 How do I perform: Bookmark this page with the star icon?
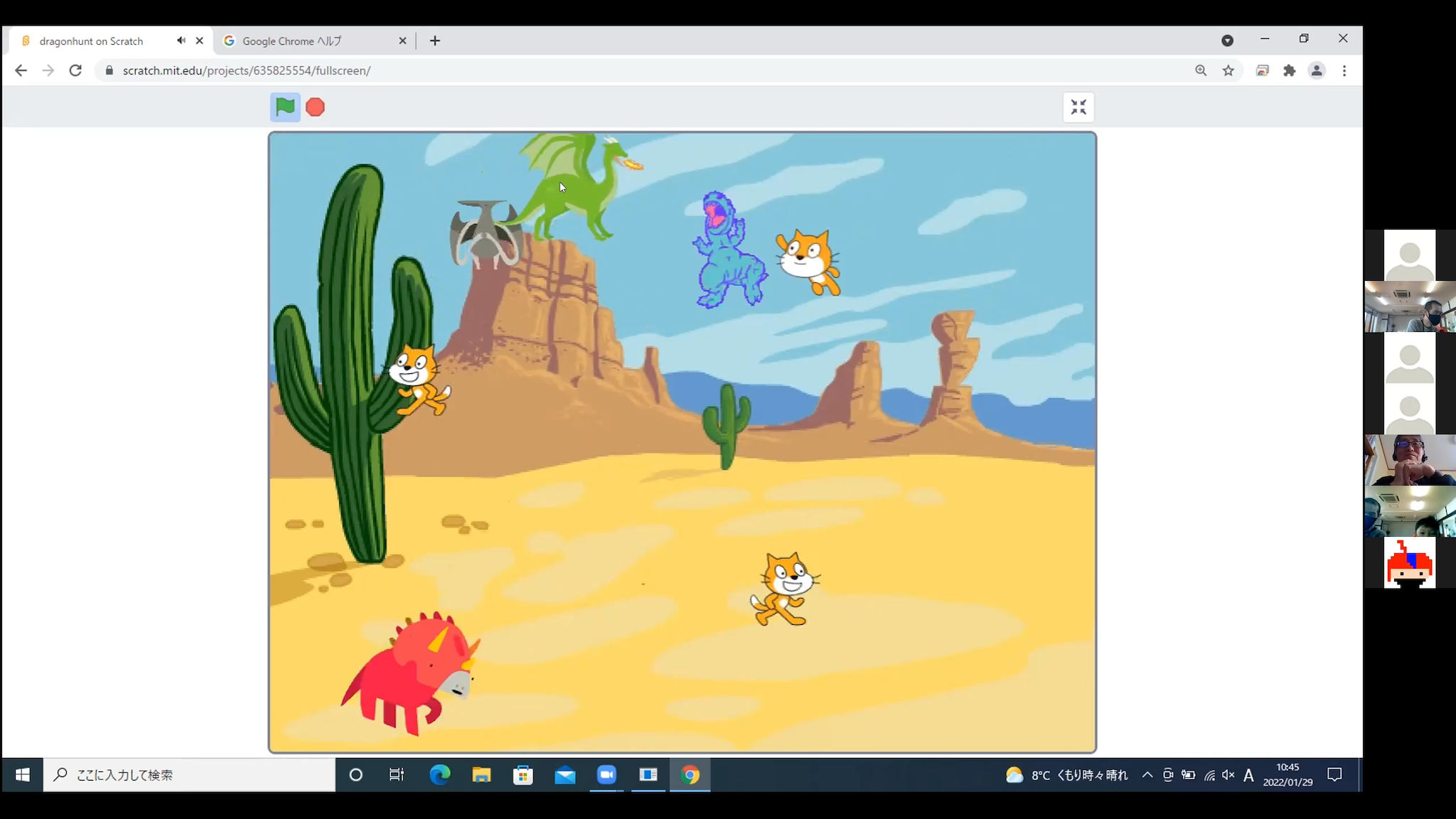[1228, 70]
